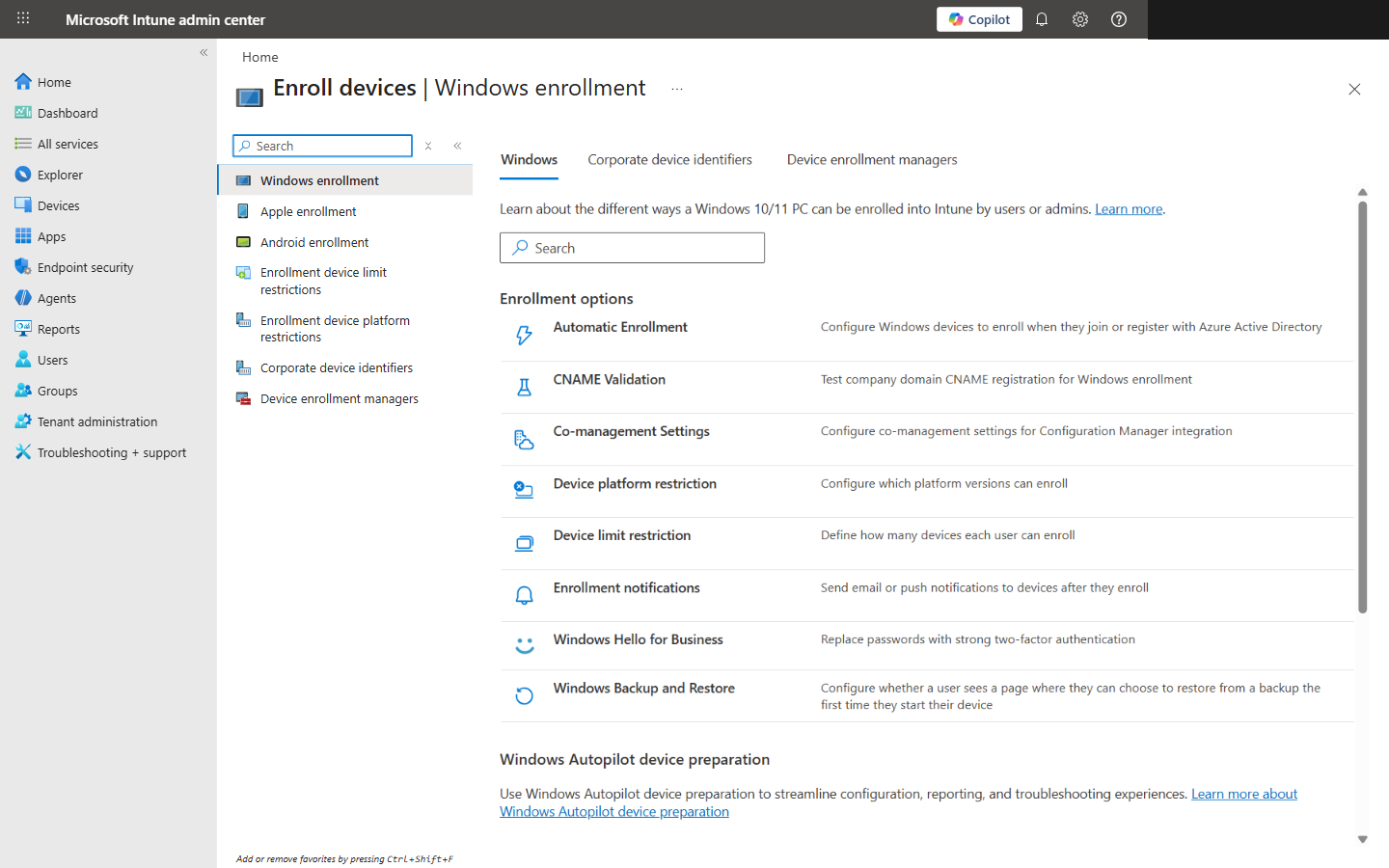Open the ellipsis menu beside the page title

(676, 88)
